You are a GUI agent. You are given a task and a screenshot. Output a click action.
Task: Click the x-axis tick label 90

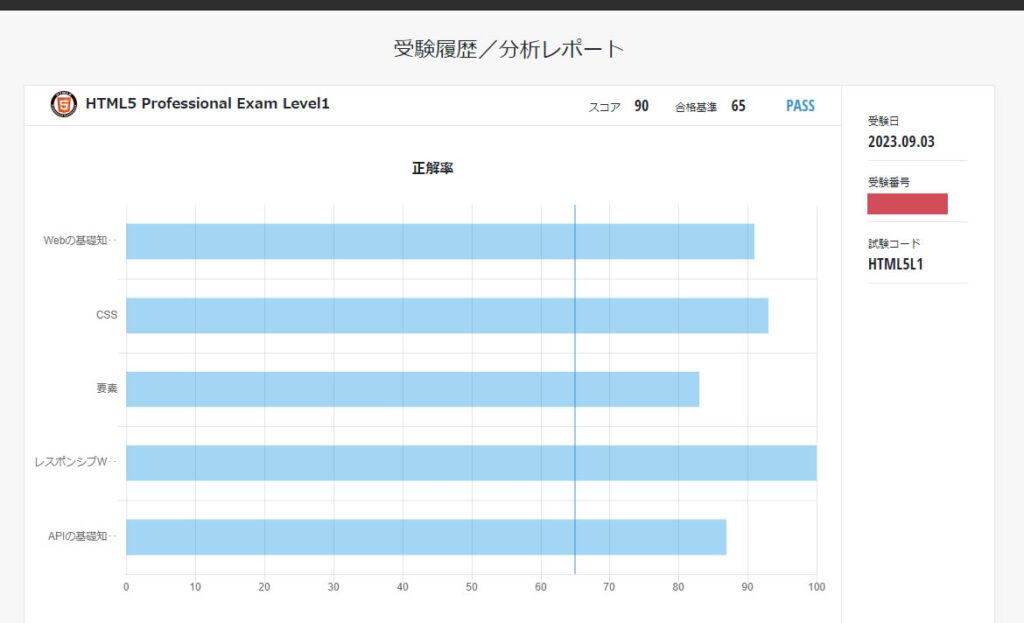coord(747,587)
